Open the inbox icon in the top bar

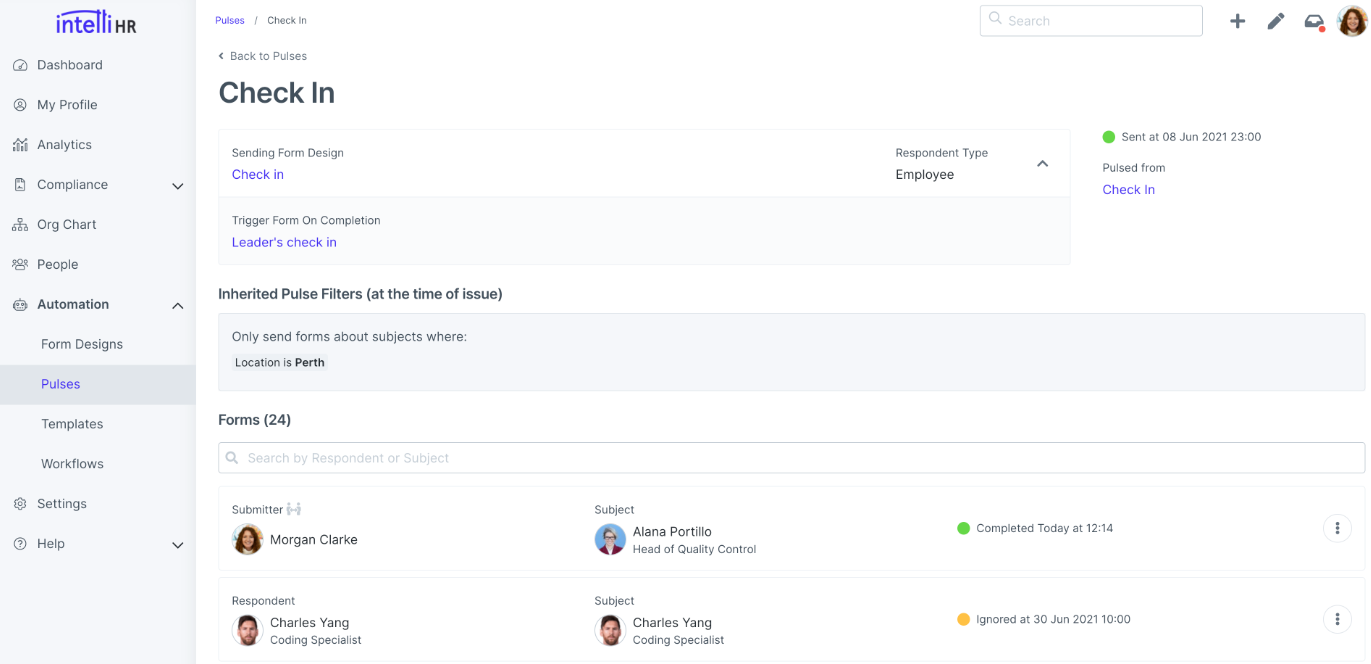coord(1313,20)
